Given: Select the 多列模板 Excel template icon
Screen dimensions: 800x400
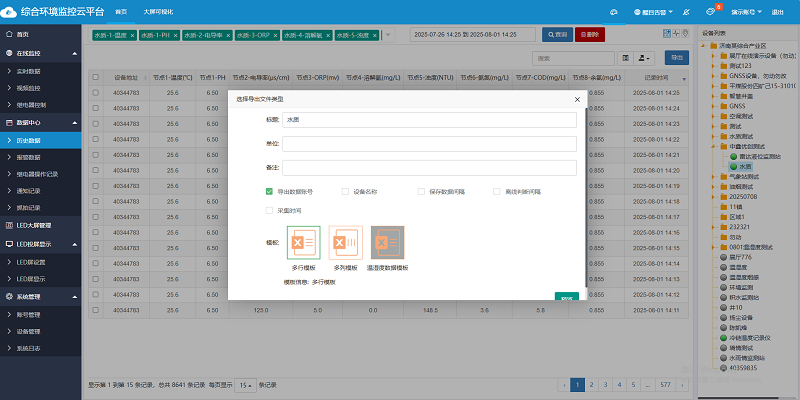Looking at the screenshot, I should click(345, 243).
